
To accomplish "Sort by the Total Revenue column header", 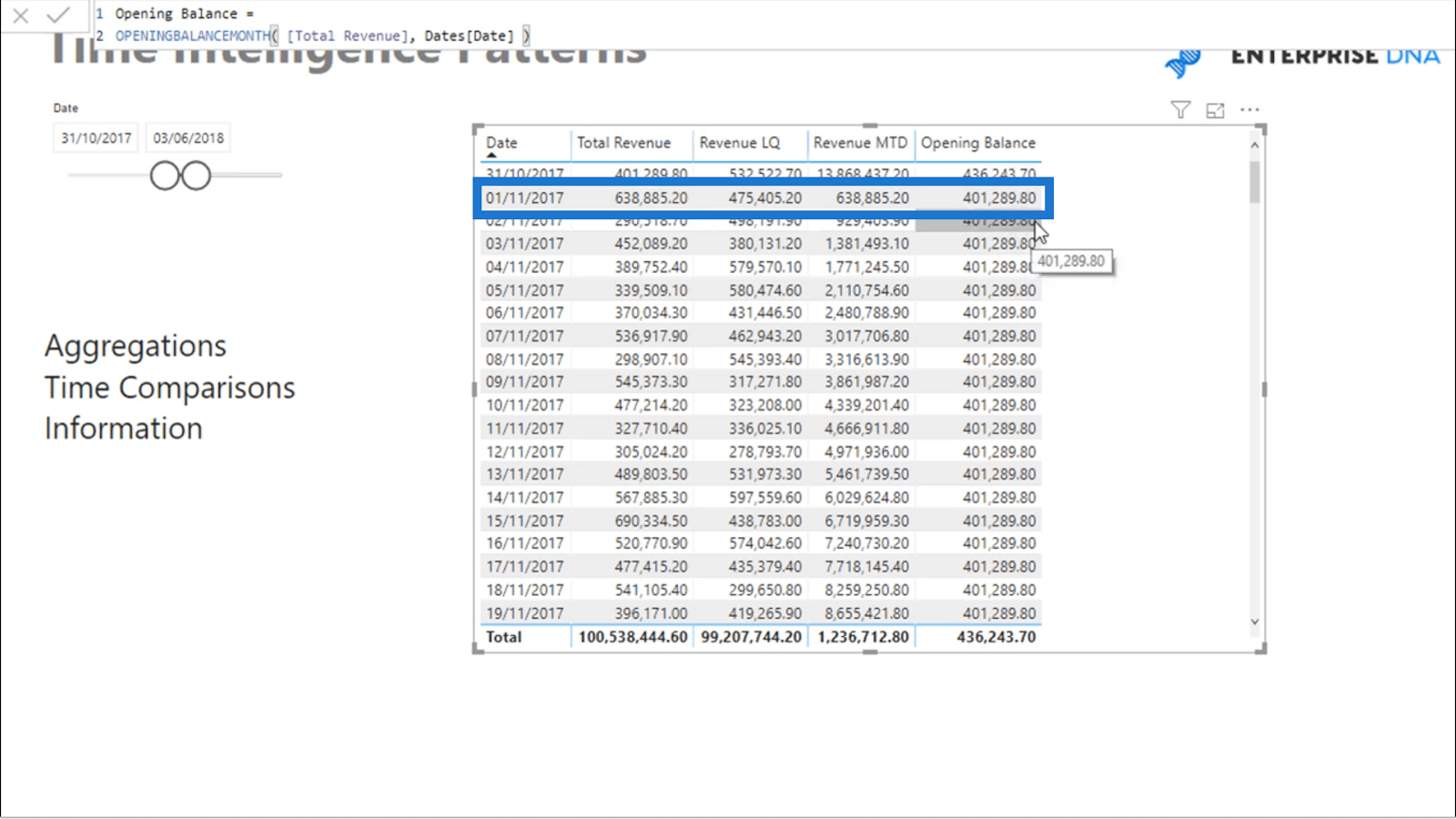I will (x=623, y=143).
